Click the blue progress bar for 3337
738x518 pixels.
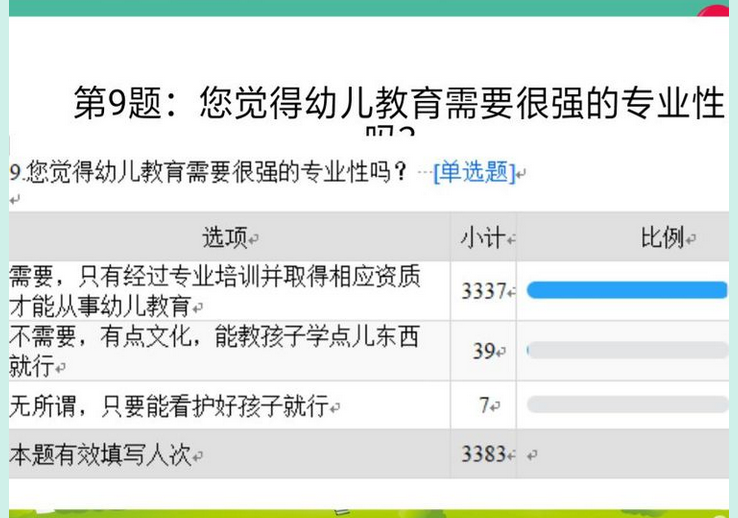627,290
